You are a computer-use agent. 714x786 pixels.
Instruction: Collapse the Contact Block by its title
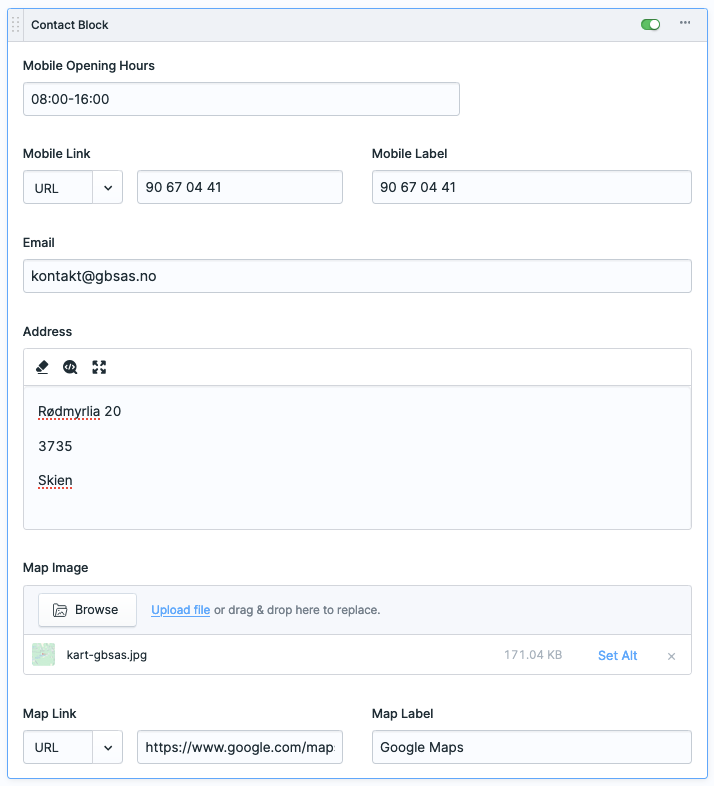pyautogui.click(x=70, y=25)
